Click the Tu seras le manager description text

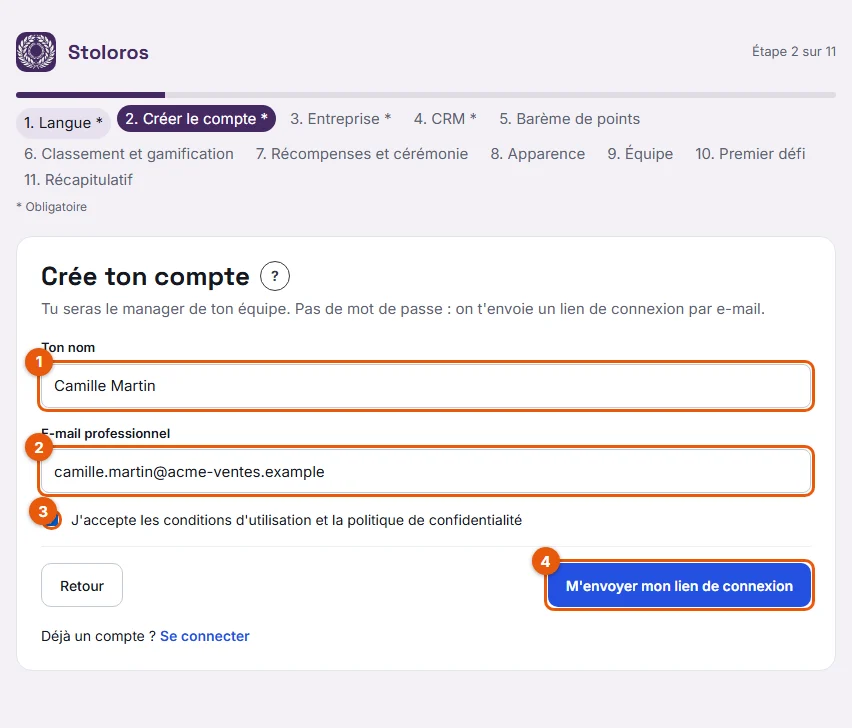[x=403, y=309]
